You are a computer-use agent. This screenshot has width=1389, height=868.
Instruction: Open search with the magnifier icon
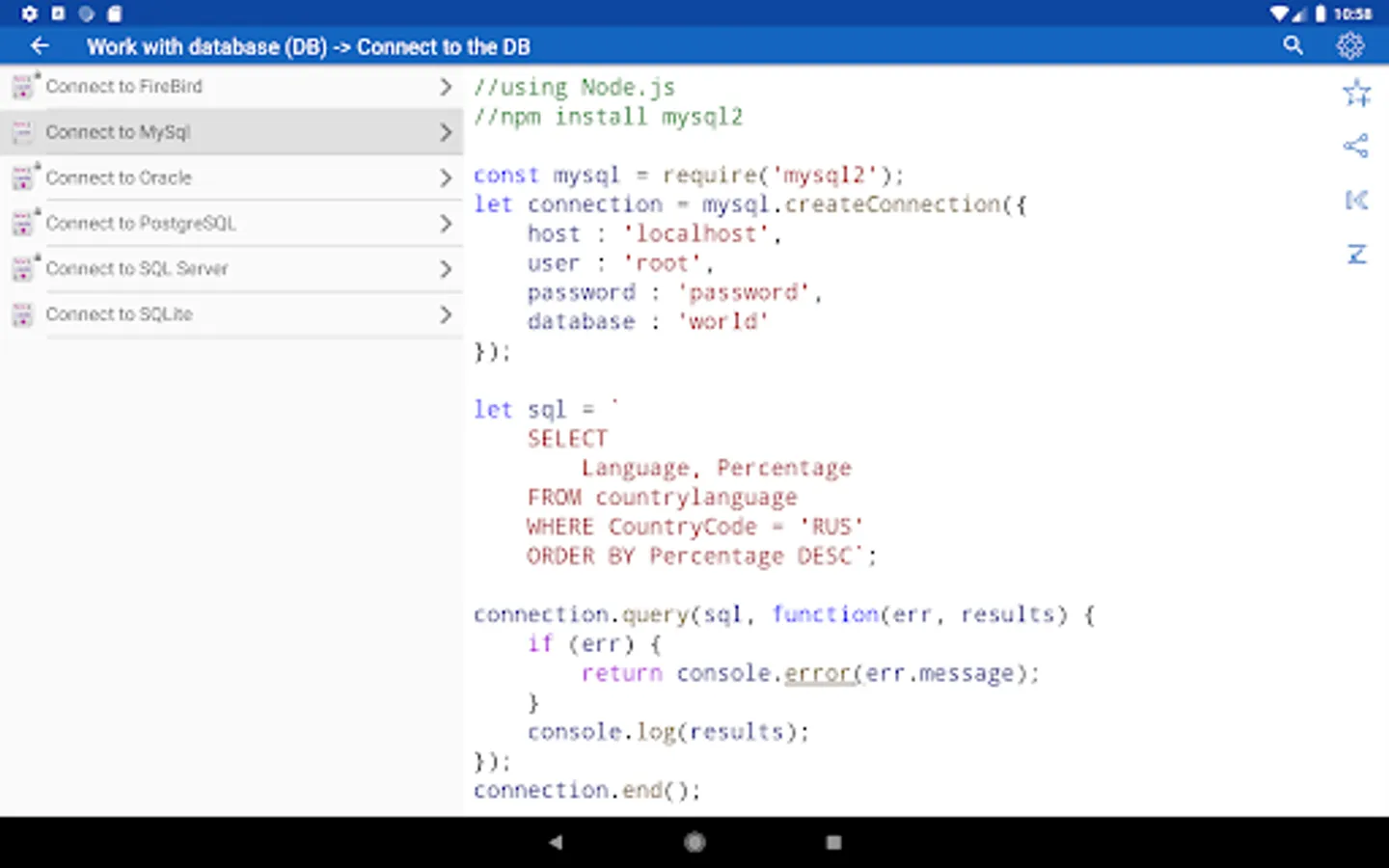tap(1293, 45)
